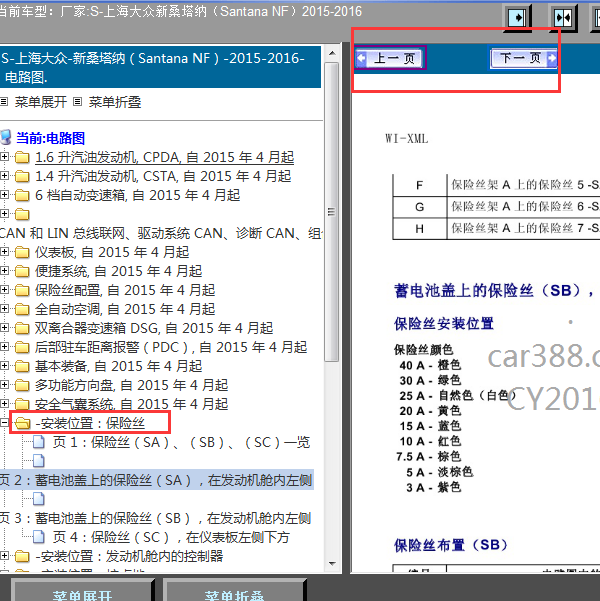Go to previous page with 上一页 button
The height and width of the screenshot is (601, 600).
tap(390, 58)
